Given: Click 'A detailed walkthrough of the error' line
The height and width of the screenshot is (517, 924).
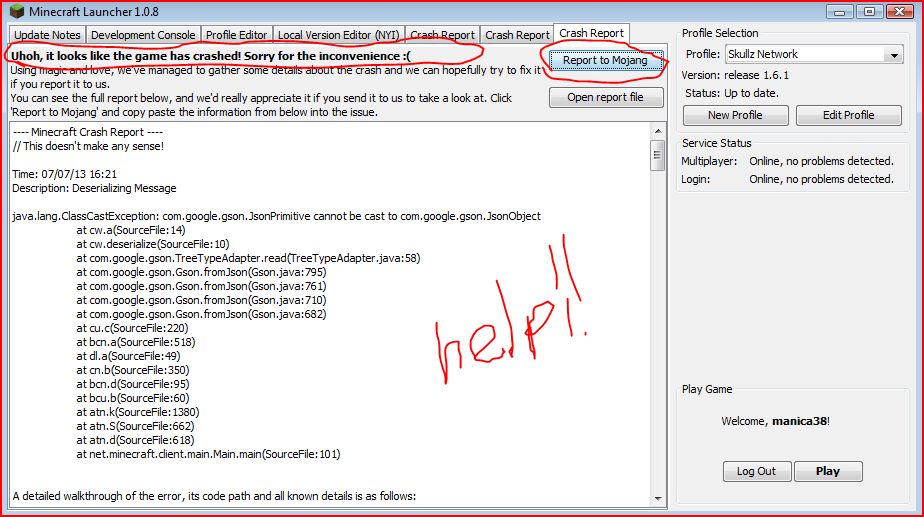Looking at the screenshot, I should pyautogui.click(x=214, y=496).
